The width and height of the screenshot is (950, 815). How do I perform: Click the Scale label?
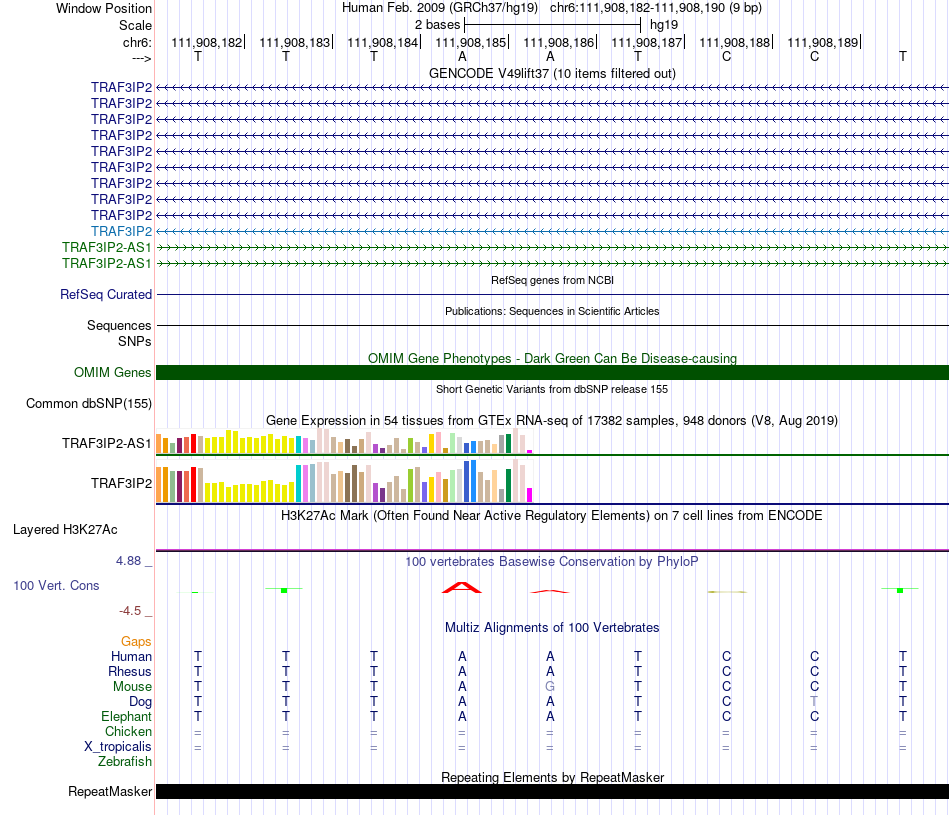point(135,25)
